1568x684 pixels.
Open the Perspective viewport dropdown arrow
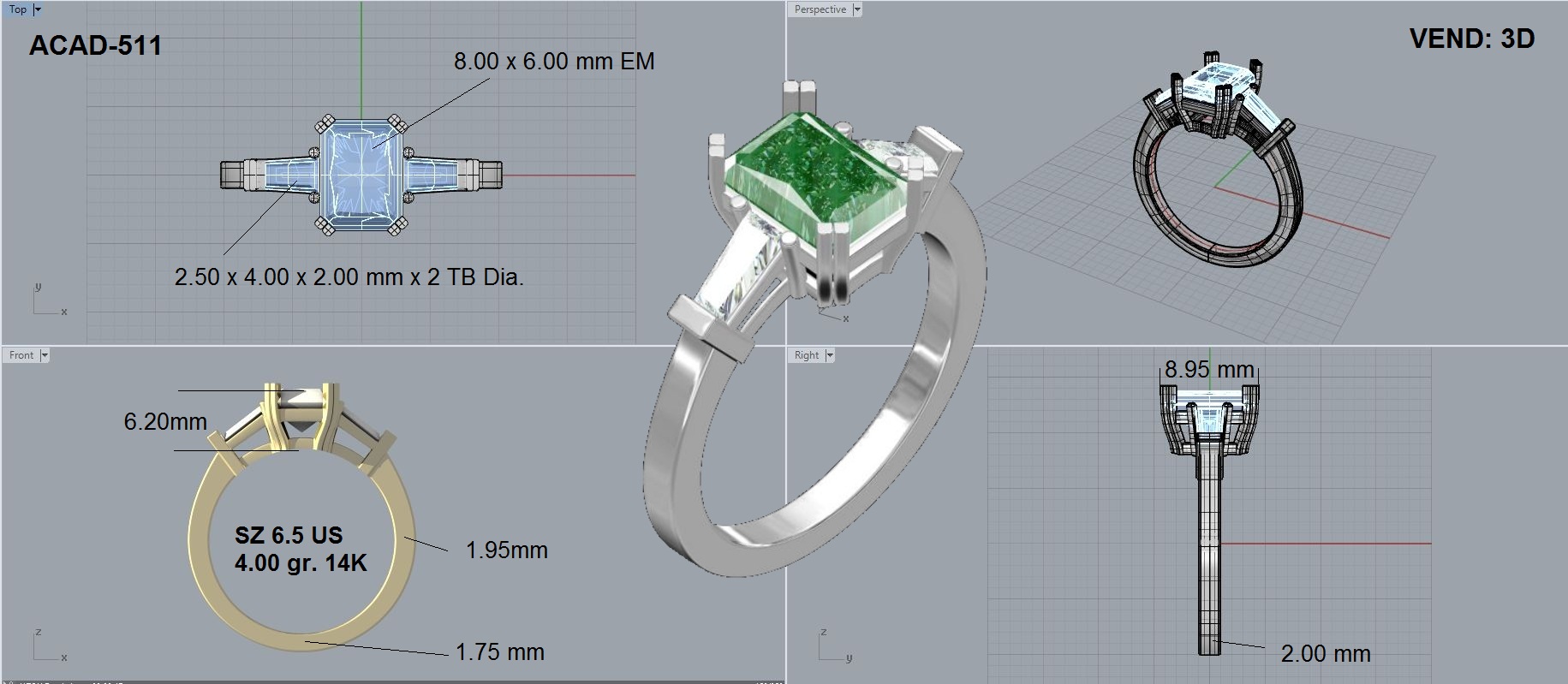click(856, 9)
